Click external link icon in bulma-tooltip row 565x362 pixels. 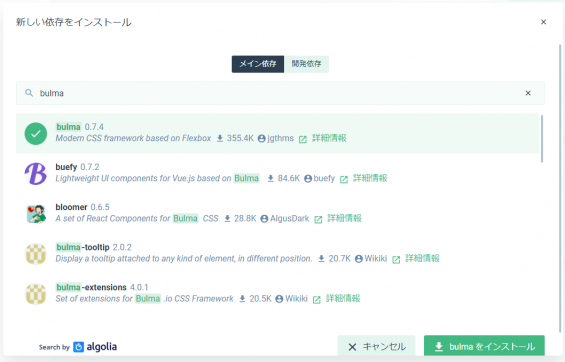[x=396, y=259]
